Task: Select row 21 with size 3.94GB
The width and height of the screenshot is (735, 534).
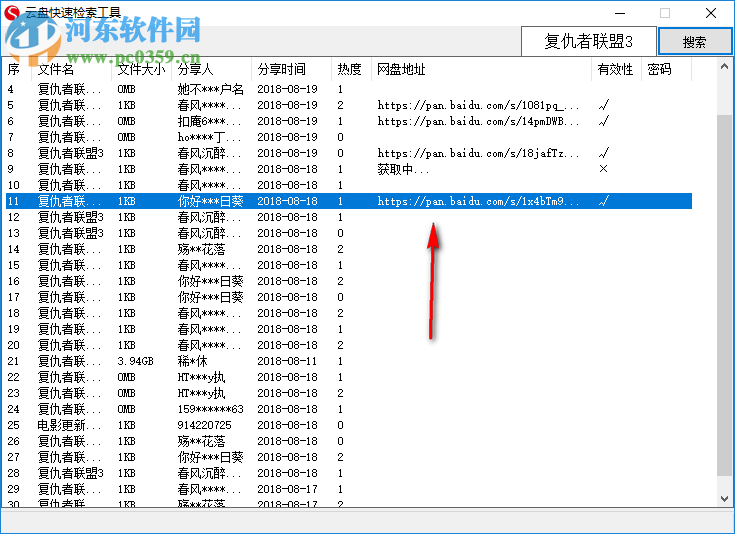Action: [x=349, y=361]
